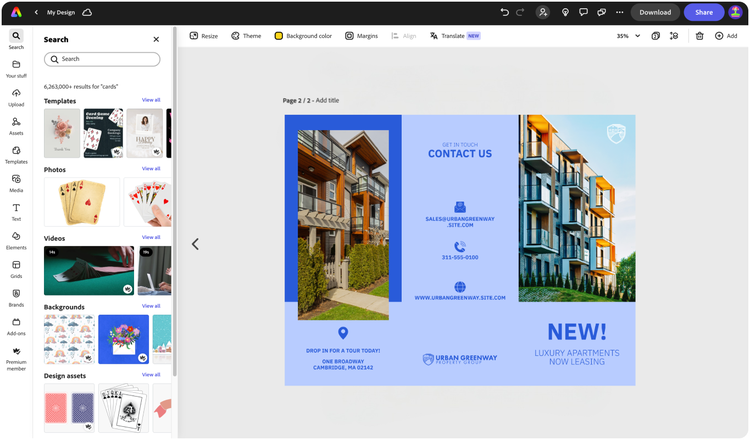Open the Brands panel in the sidebar
750x440 pixels.
point(16,298)
